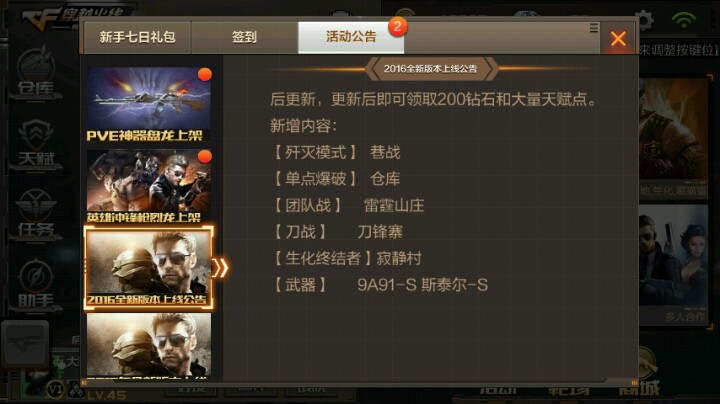Open the three-line menu icon in dialog header
The height and width of the screenshot is (404, 720).
pyautogui.click(x=594, y=28)
